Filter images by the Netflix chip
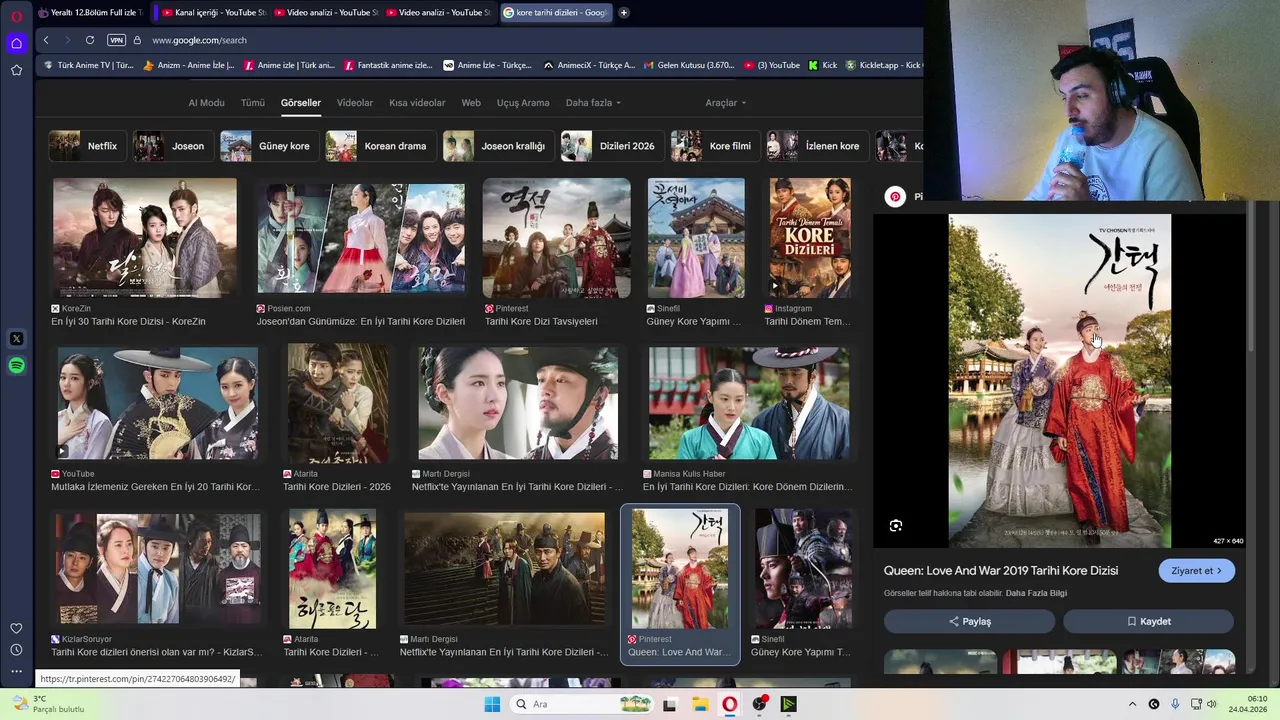The width and height of the screenshot is (1280, 720). pyautogui.click(x=86, y=146)
